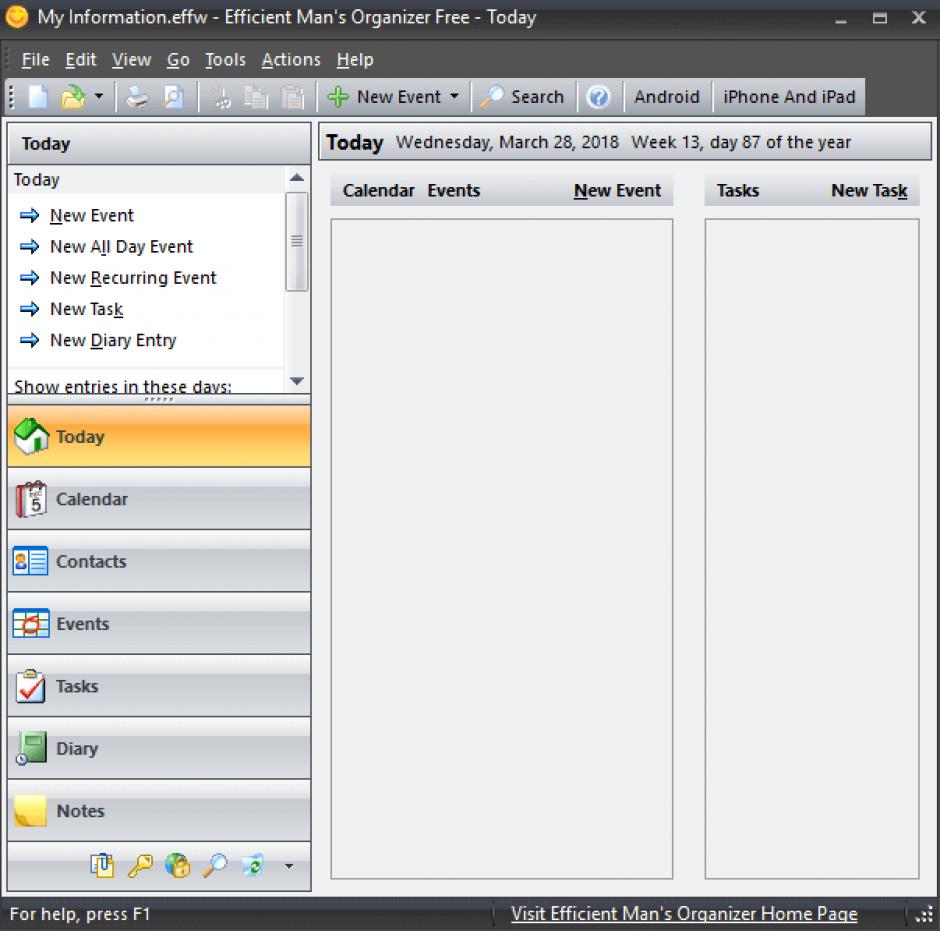
Task: Click the New Recurring Event link
Action: click(133, 278)
